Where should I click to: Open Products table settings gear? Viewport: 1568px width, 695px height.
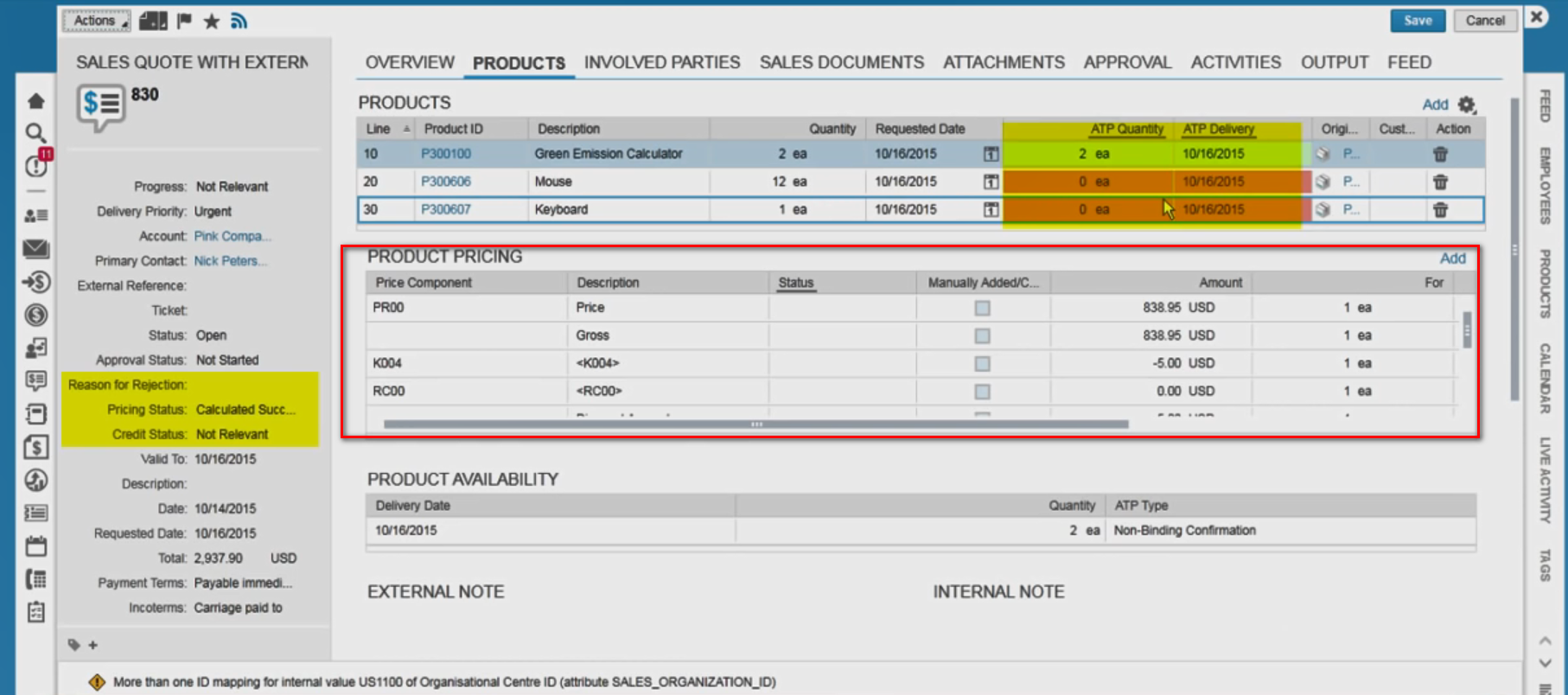point(1467,105)
